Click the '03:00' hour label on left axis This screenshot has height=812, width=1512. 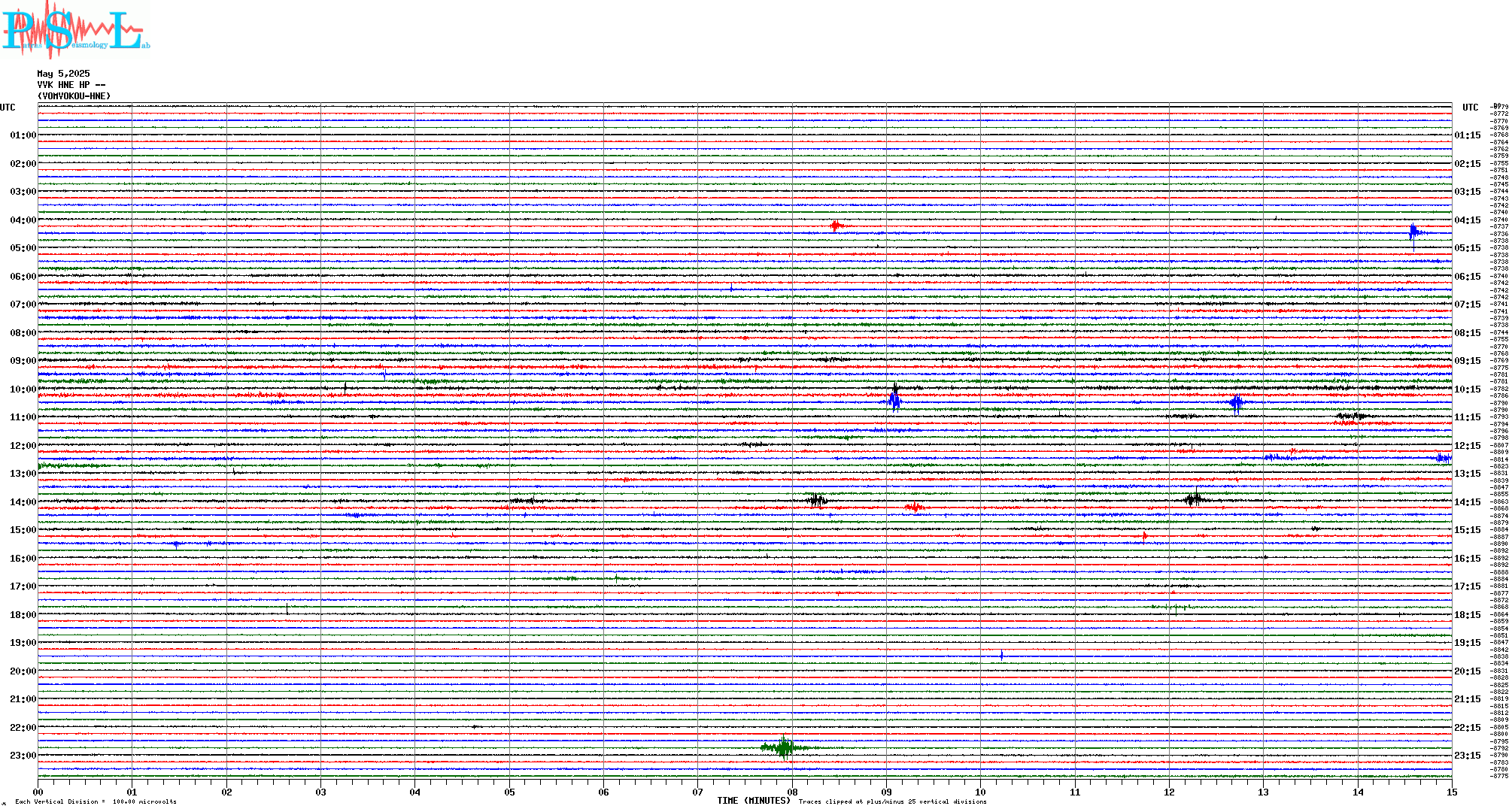(x=23, y=192)
